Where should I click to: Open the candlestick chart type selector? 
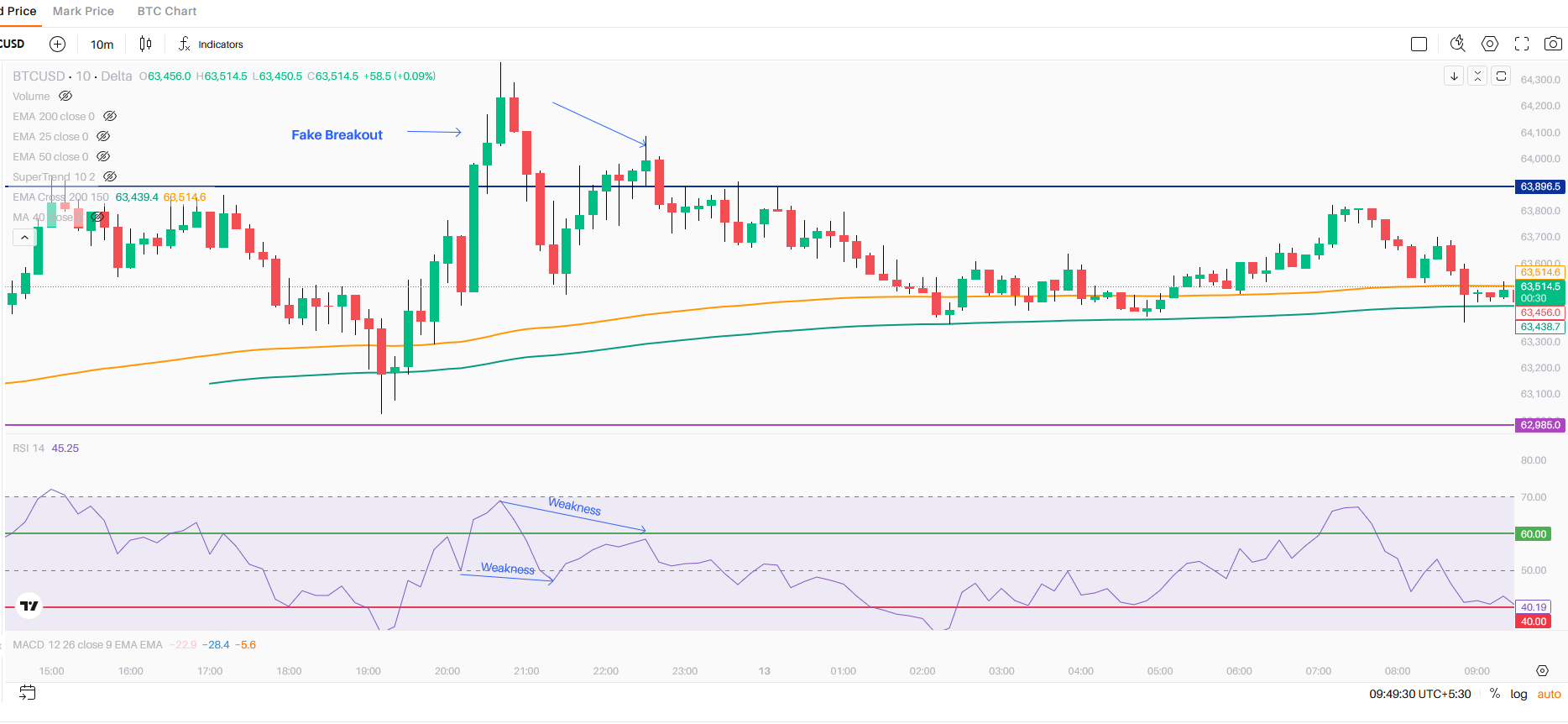(145, 44)
